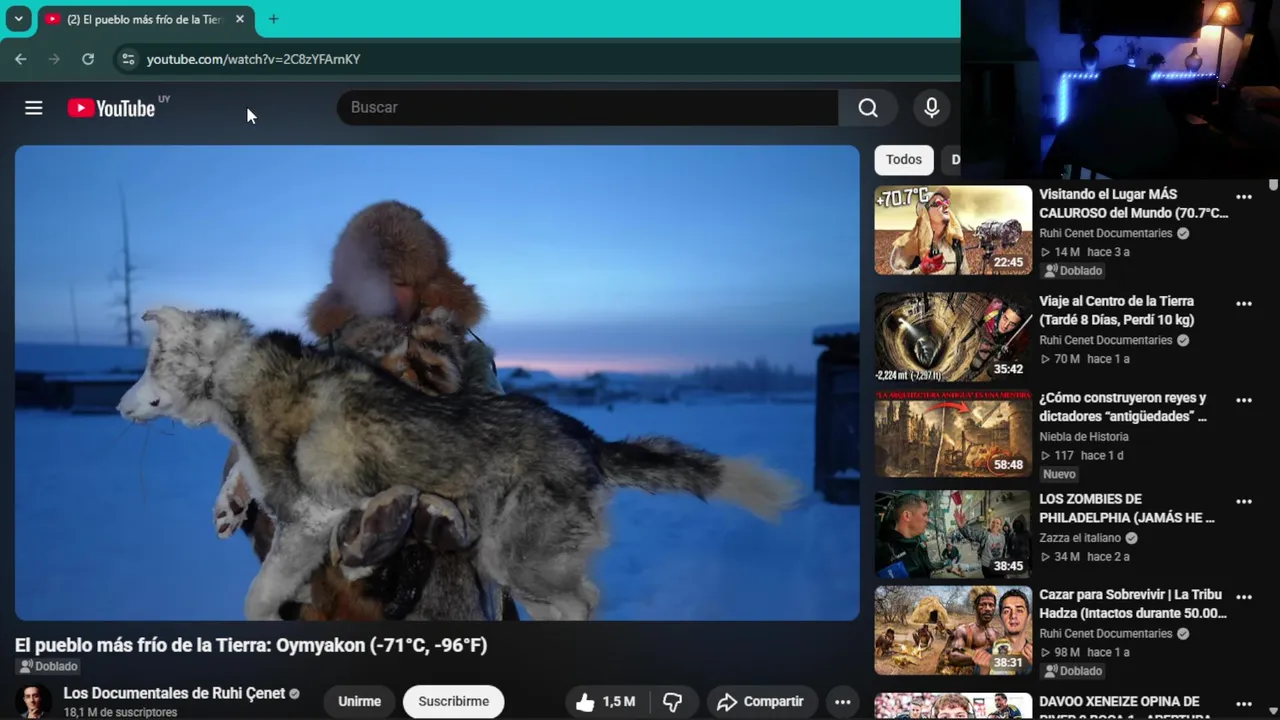Open thumbnail of Viaje al Centro de la Tierra
Viewport: 1280px width, 720px height.
click(953, 337)
